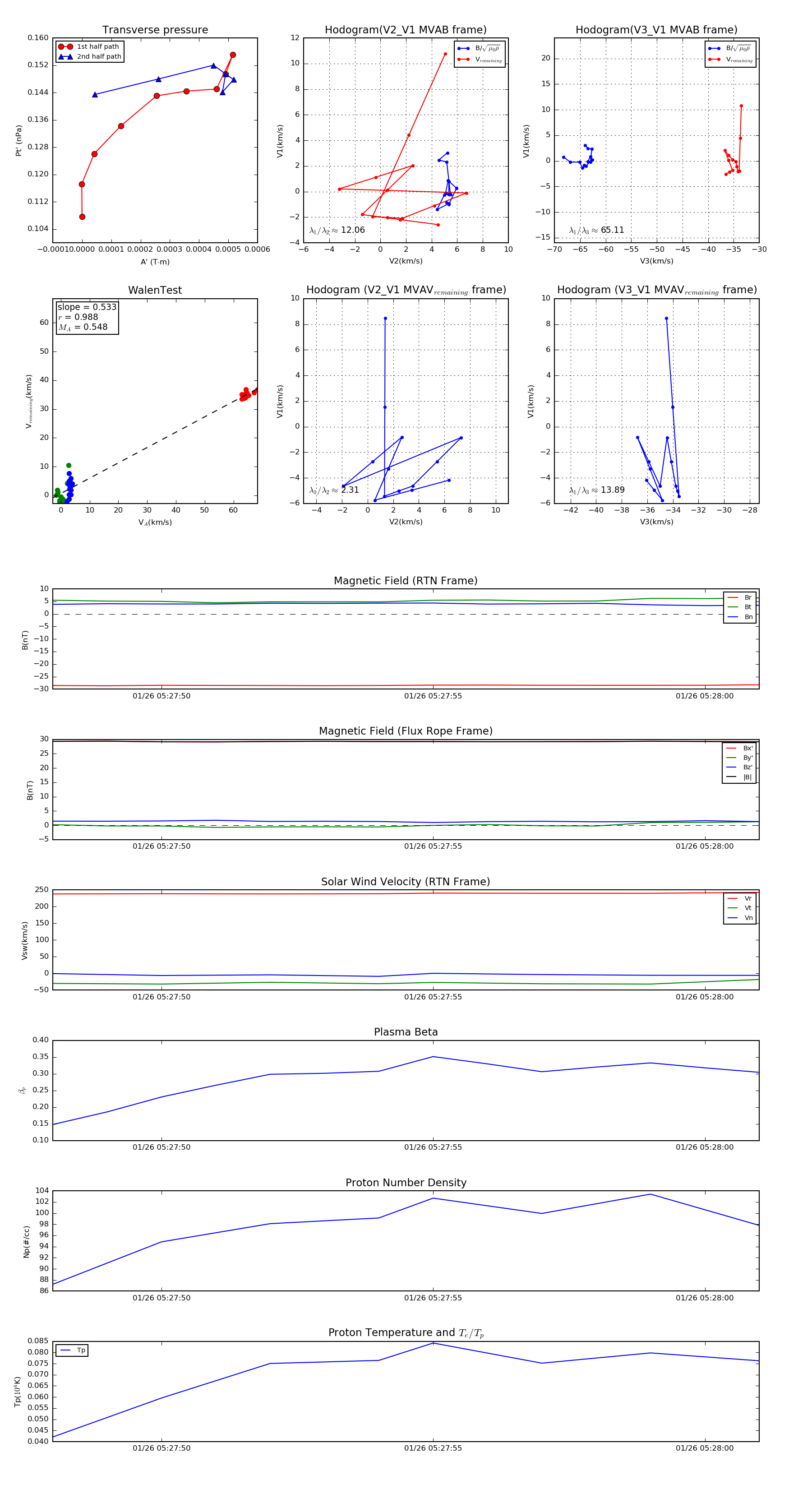The height and width of the screenshot is (1489, 812).
Task: Click the '|B|' legend entry
Action: (x=739, y=777)
